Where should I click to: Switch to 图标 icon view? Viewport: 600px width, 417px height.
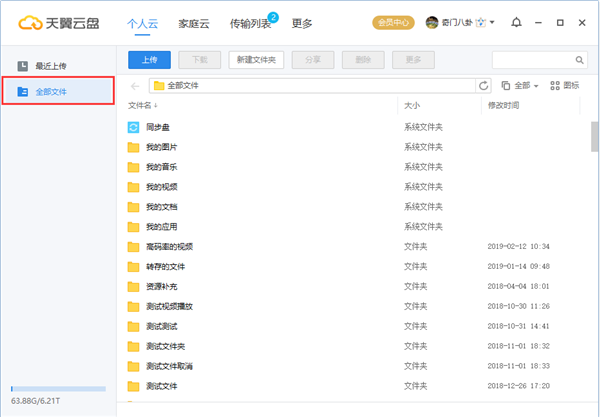click(564, 85)
